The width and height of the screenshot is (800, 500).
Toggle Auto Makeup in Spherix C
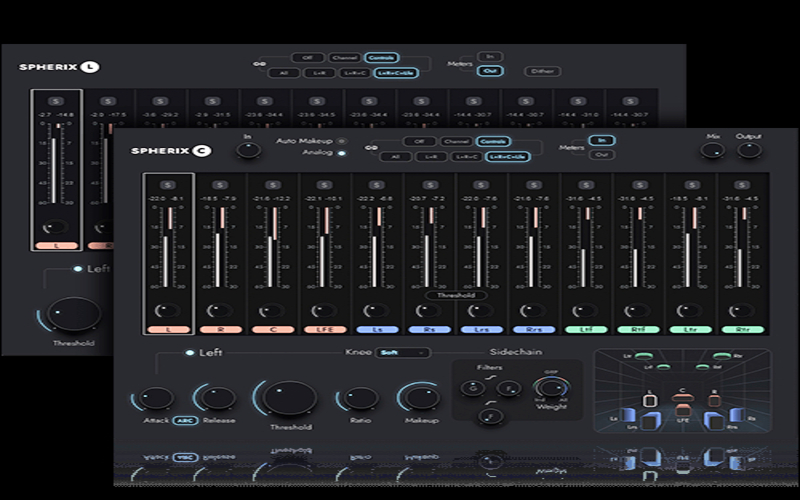point(342,141)
